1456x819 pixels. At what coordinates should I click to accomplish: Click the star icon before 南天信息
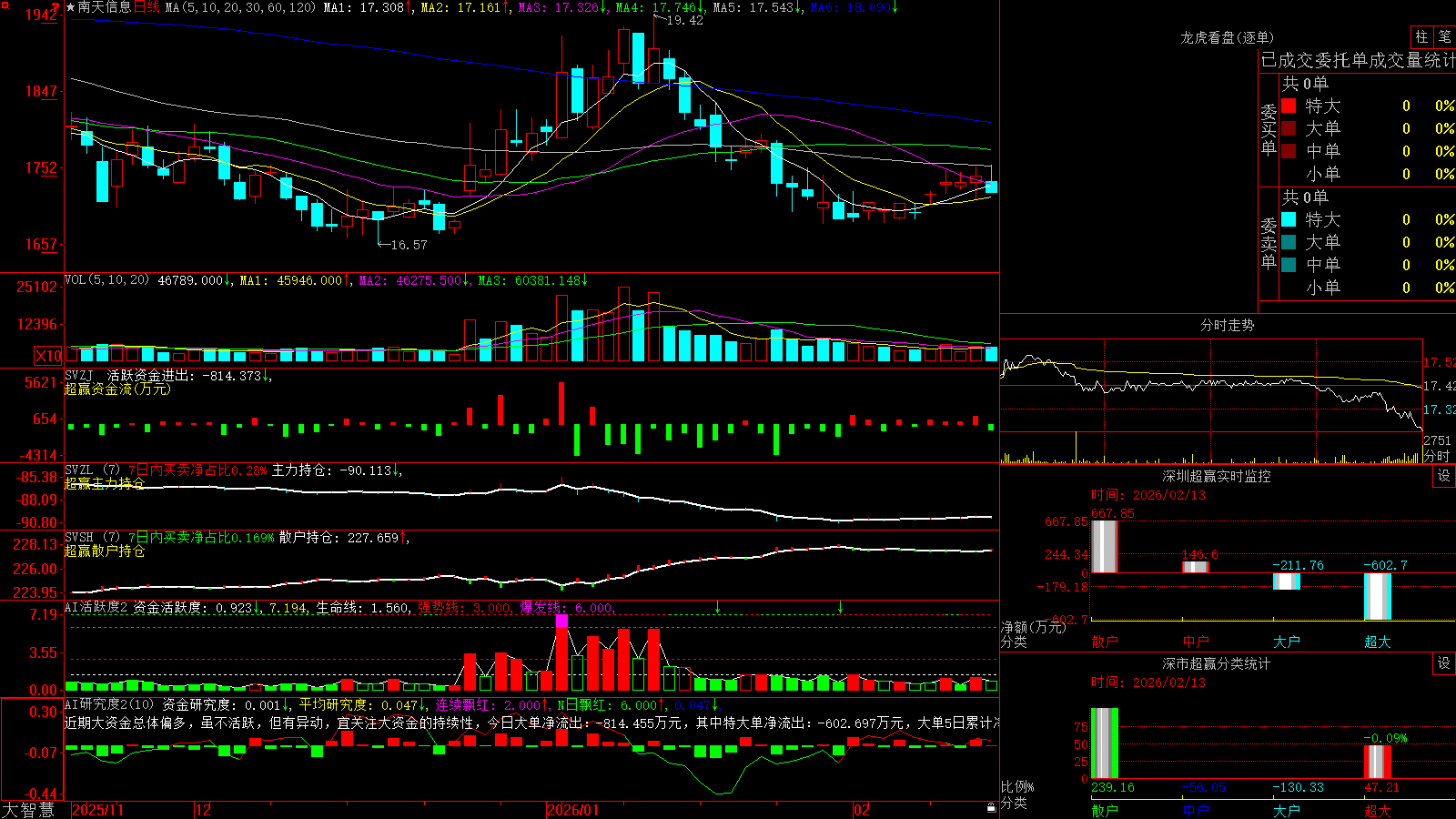(x=70, y=7)
